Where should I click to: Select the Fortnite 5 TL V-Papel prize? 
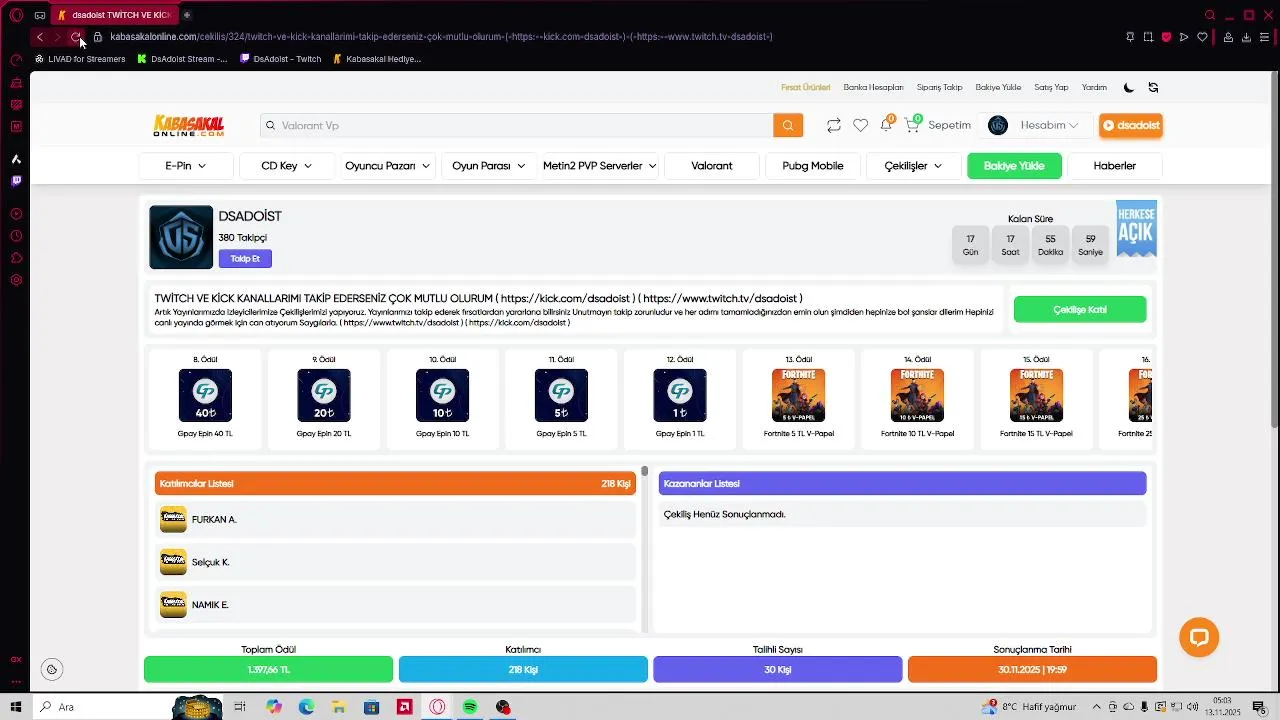click(798, 398)
